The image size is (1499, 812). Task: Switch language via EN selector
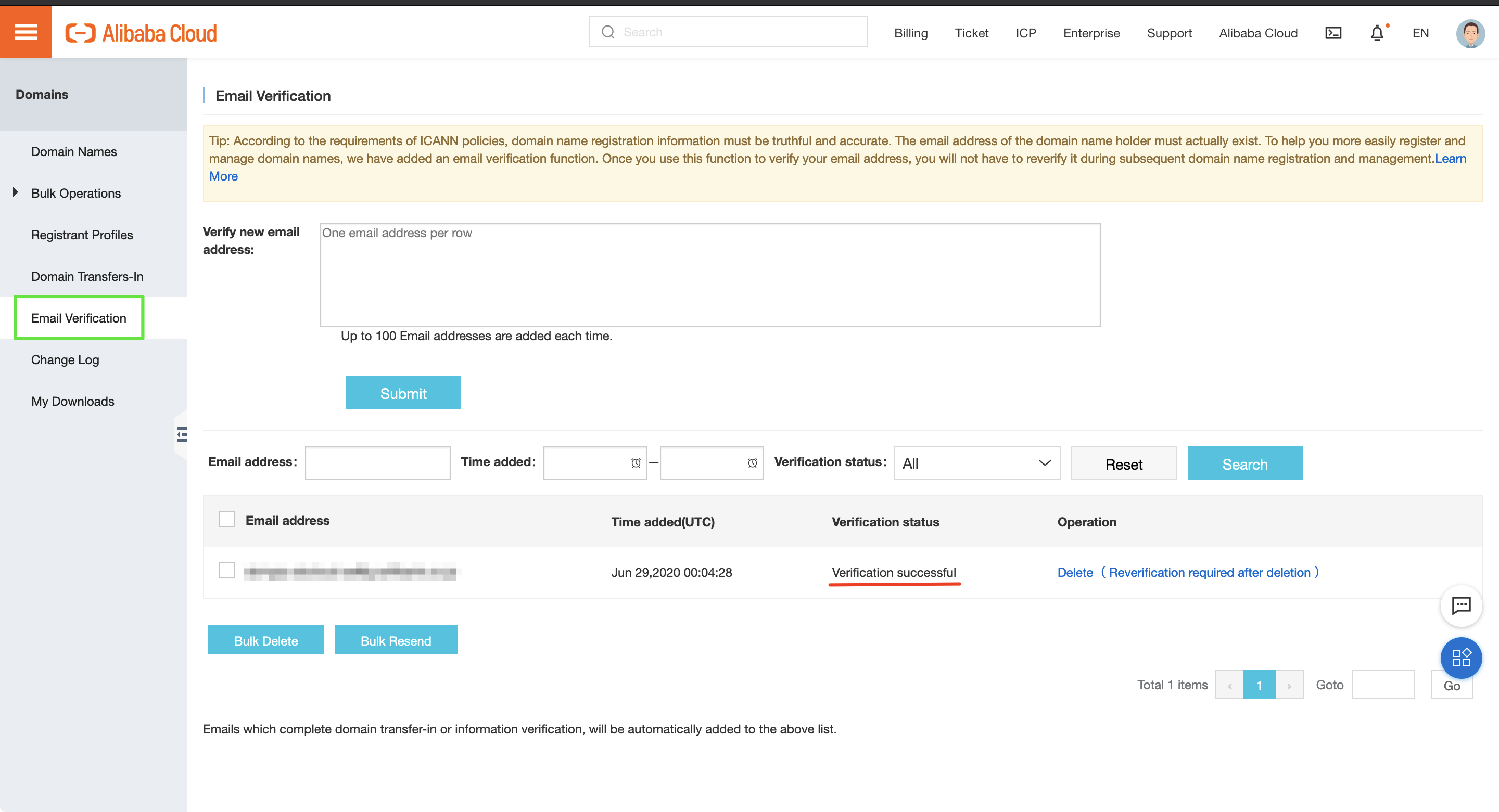(x=1420, y=33)
